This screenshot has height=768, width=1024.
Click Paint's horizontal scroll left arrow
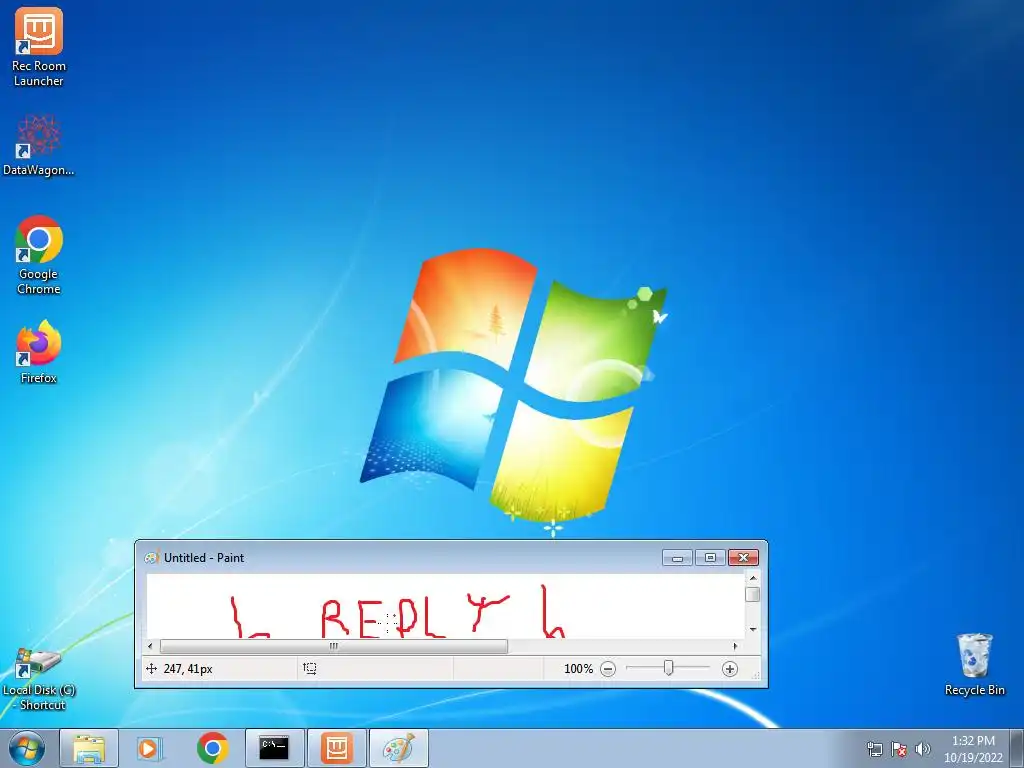pos(151,646)
